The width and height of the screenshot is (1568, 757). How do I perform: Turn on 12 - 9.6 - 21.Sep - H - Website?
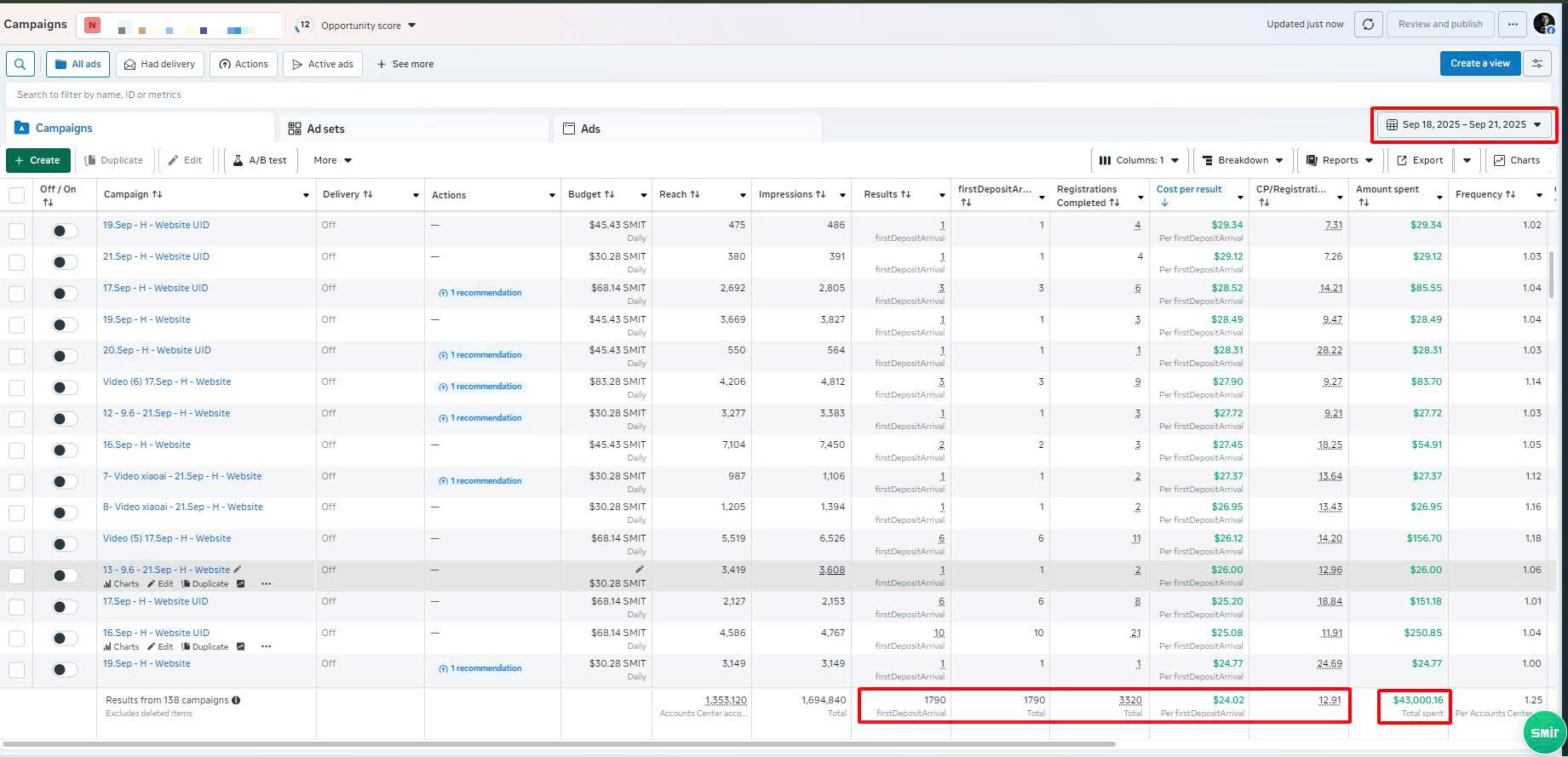point(64,419)
